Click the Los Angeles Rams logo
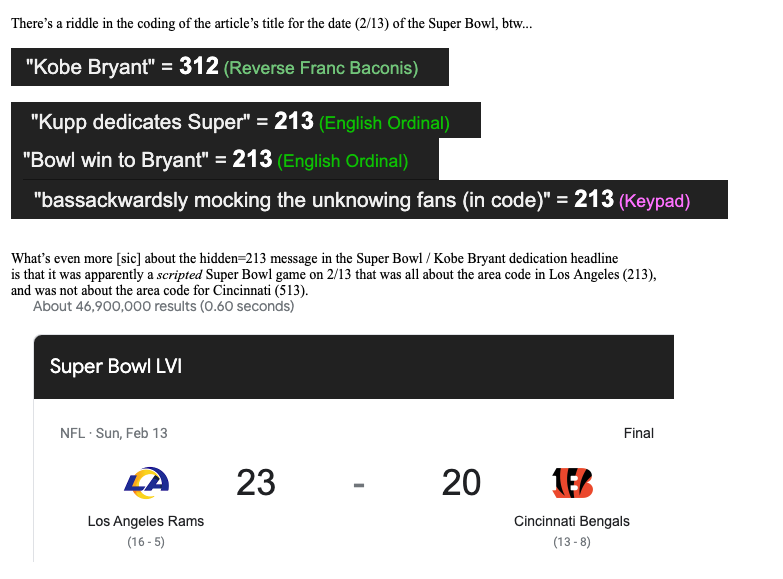783x579 pixels. tap(146, 484)
